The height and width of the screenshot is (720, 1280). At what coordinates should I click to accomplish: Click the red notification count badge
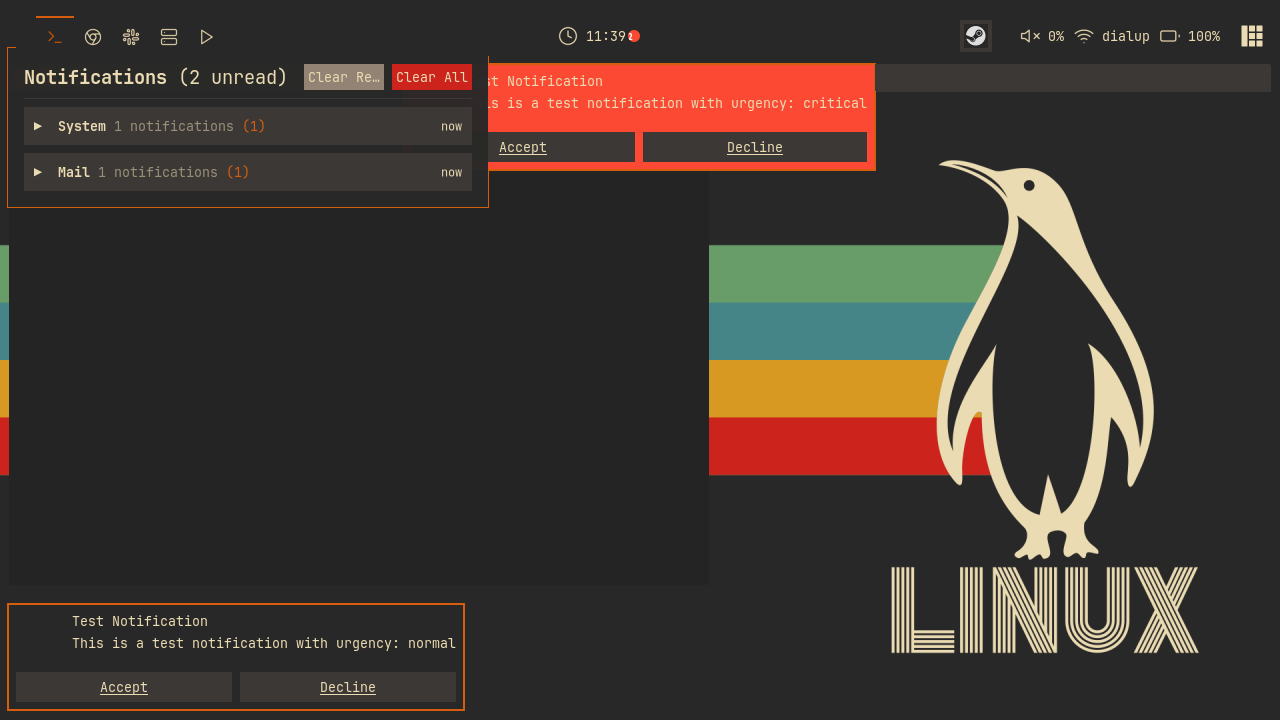coord(634,36)
